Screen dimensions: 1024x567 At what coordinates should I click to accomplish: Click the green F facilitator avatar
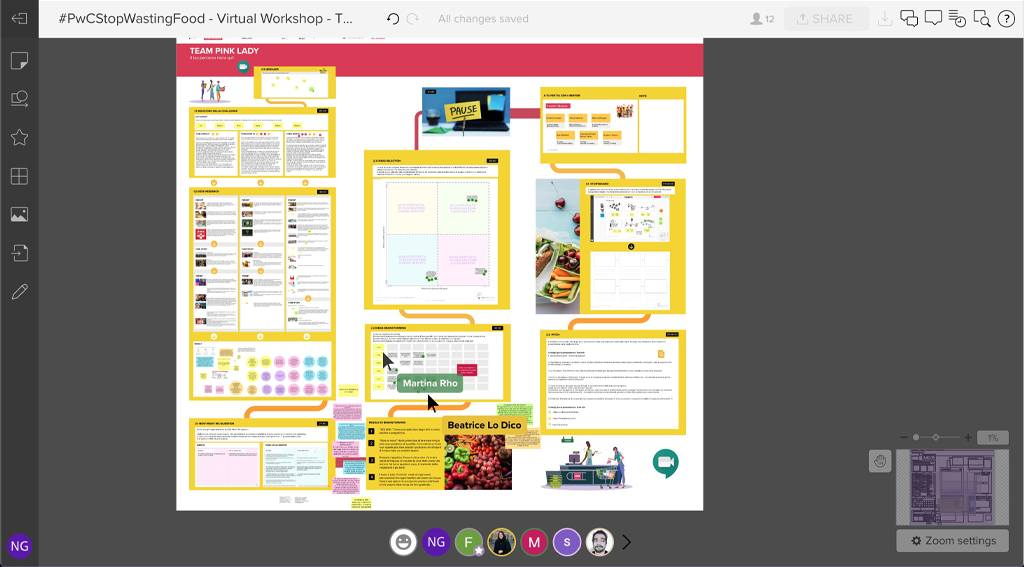469,542
